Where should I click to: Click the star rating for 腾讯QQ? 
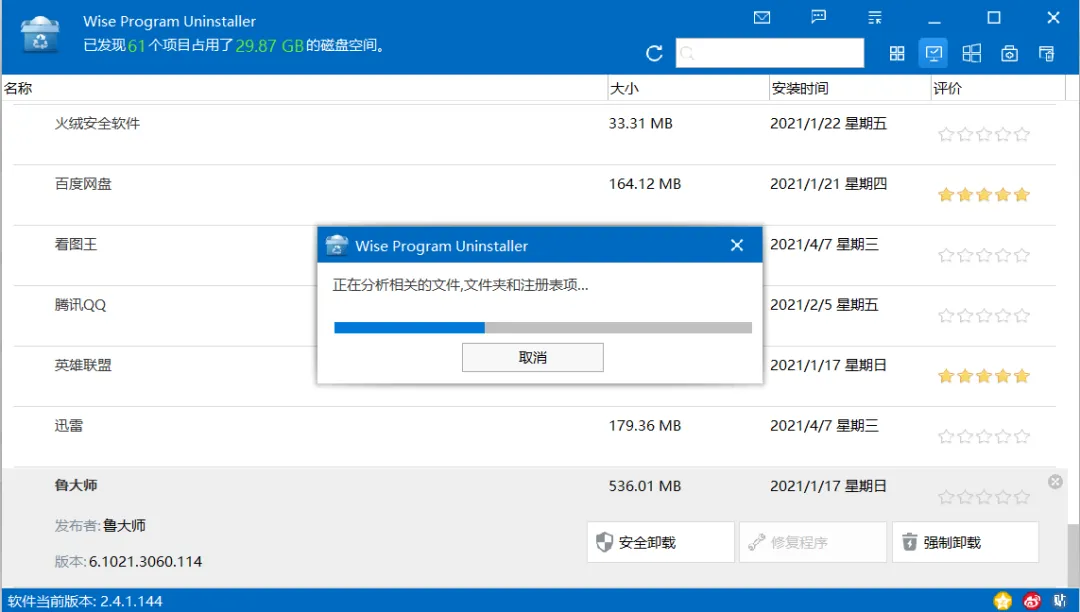[984, 316]
